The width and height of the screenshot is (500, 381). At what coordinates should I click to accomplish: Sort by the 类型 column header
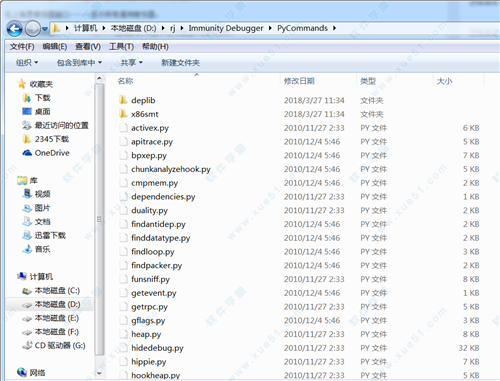[x=368, y=81]
